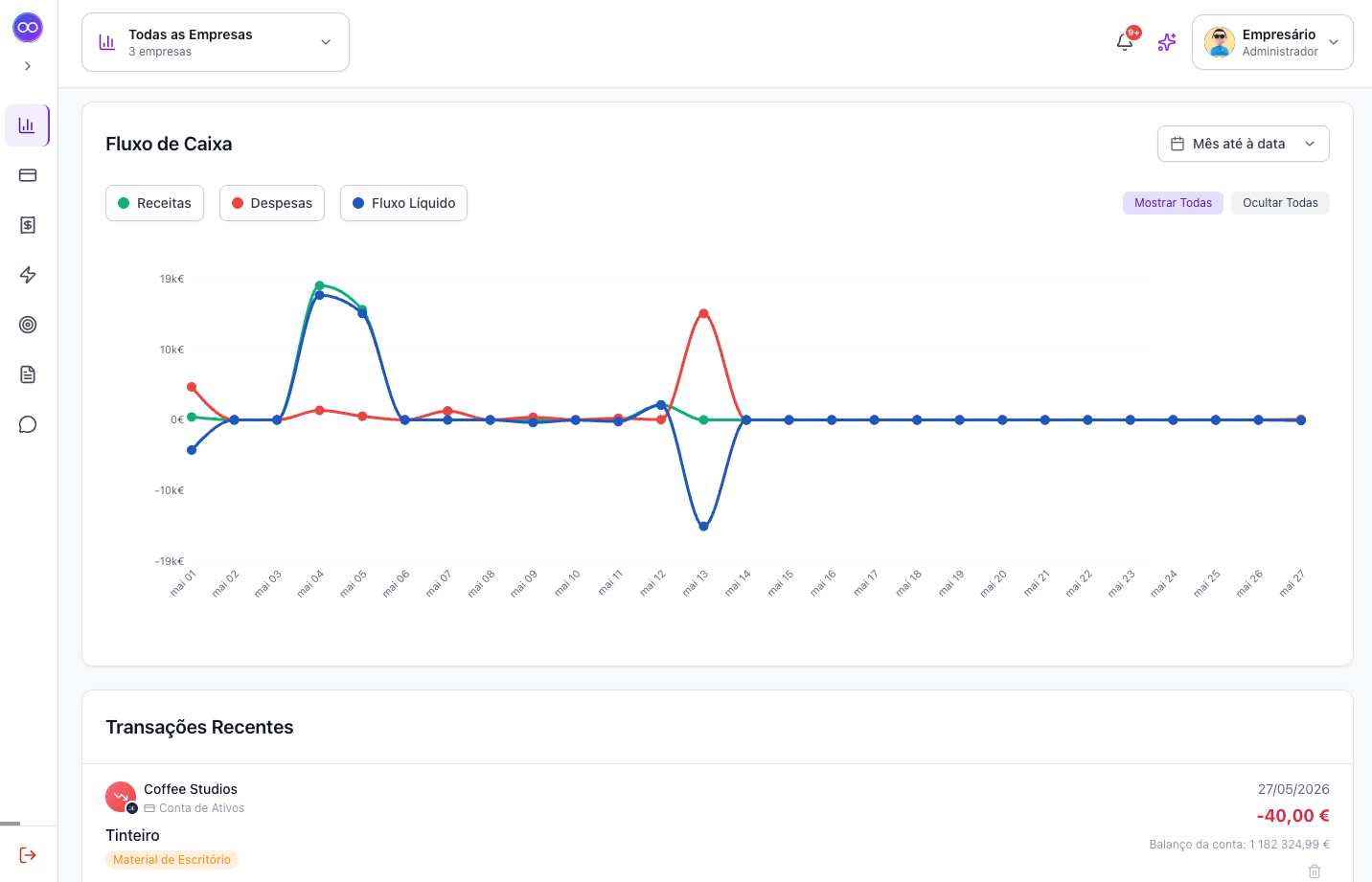The image size is (1372, 882).
Task: Click the red Despesas point on mai 01
Action: coord(192,387)
